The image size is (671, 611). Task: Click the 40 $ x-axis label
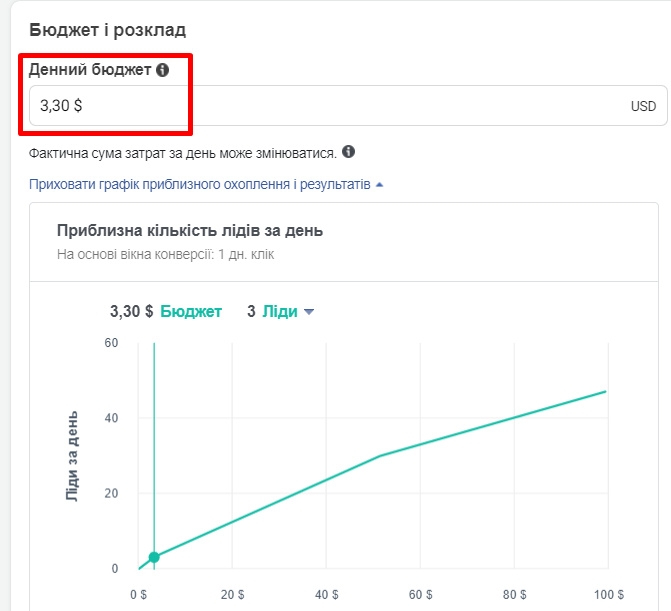pyautogui.click(x=326, y=594)
